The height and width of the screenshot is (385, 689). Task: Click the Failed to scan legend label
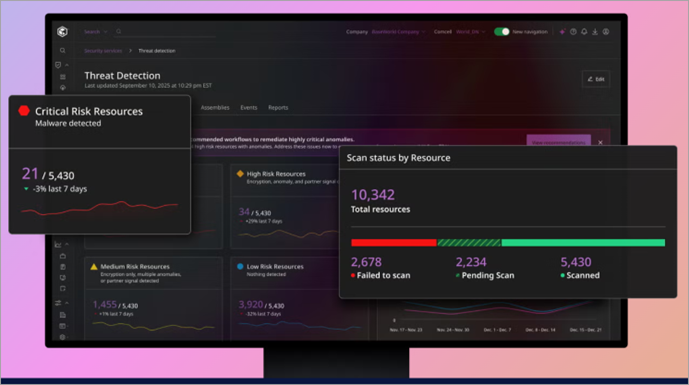[383, 276]
